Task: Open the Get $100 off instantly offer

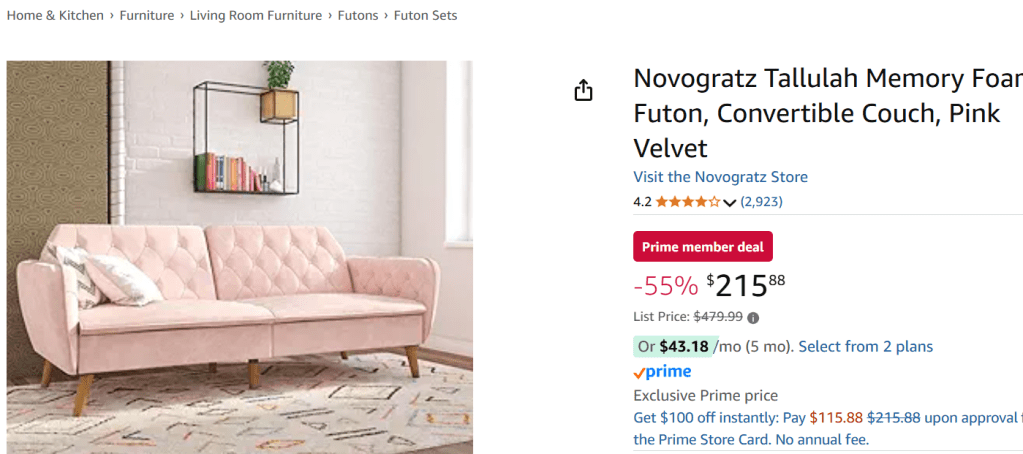Action: click(720, 417)
